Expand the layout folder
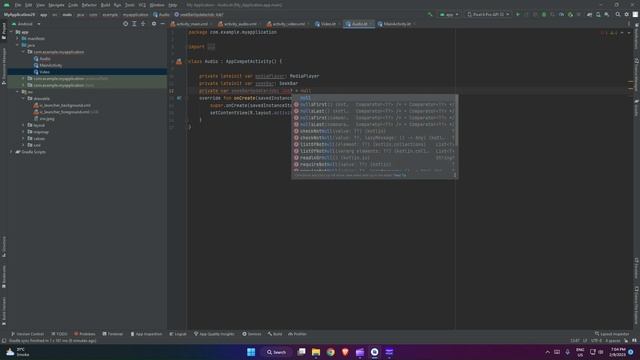 coord(24,125)
